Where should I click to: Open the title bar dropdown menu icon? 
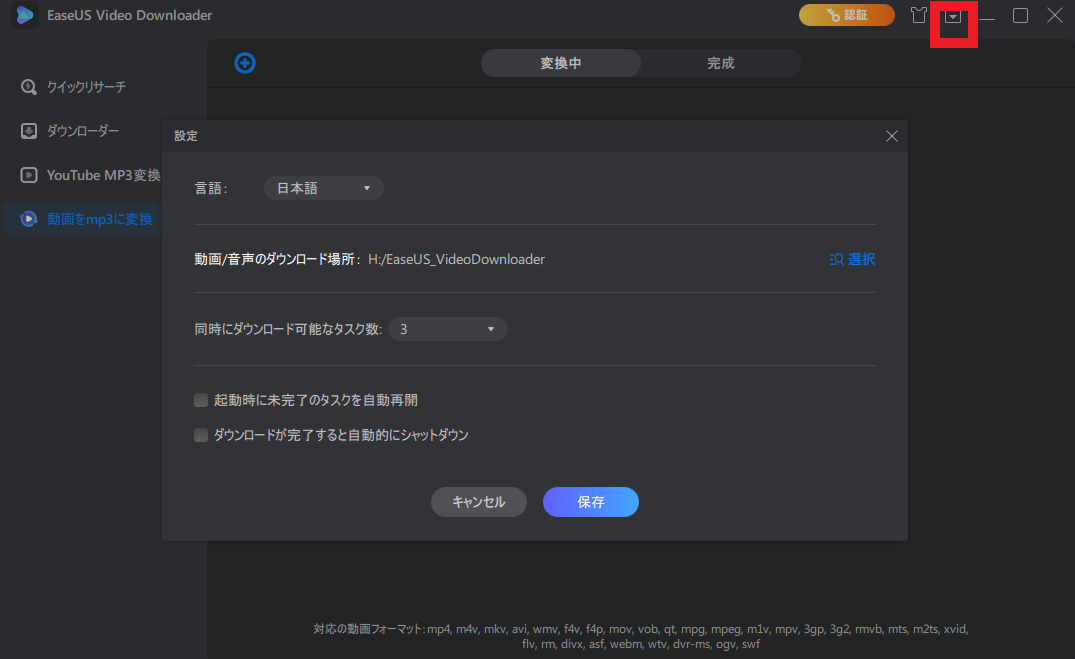[953, 16]
